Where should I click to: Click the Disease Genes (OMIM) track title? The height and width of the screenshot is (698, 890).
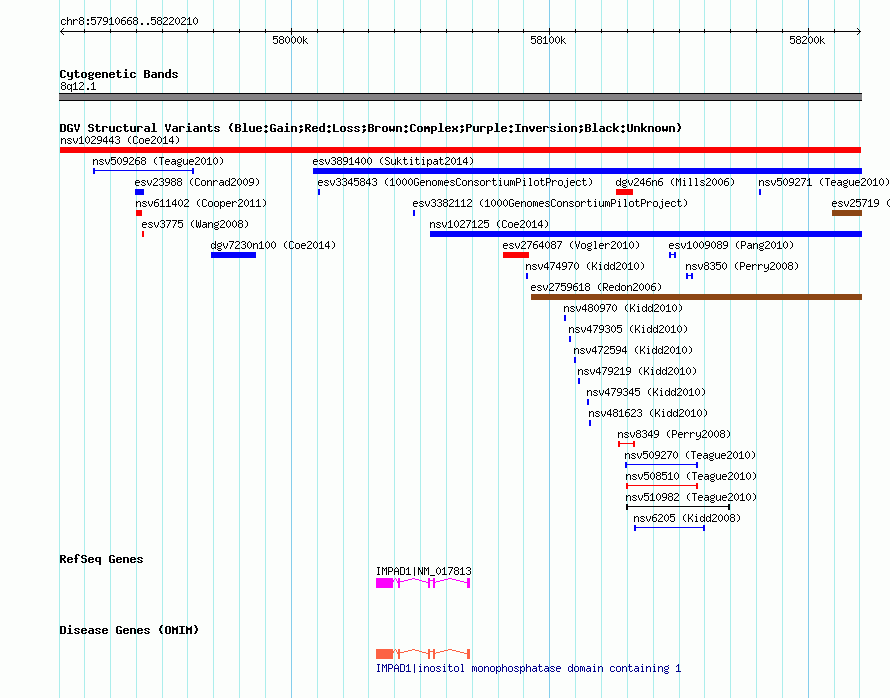click(129, 630)
